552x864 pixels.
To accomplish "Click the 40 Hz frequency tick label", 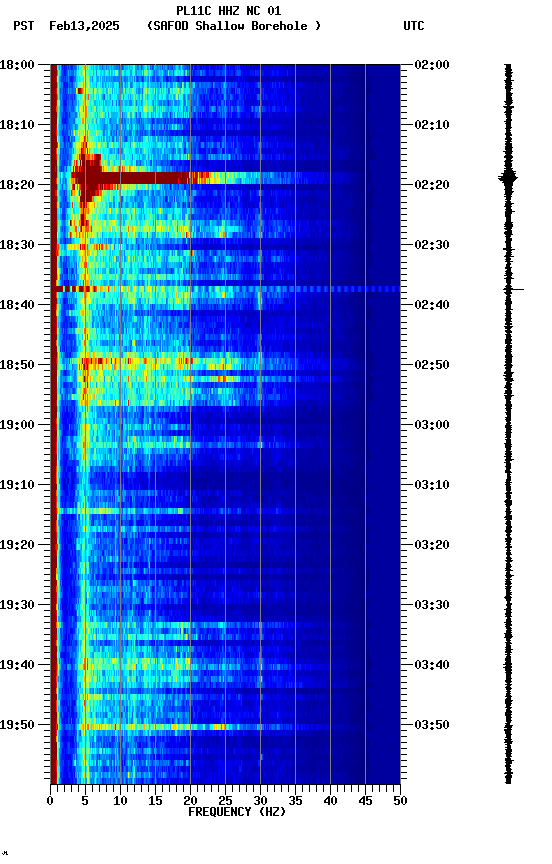I will click(x=331, y=801).
